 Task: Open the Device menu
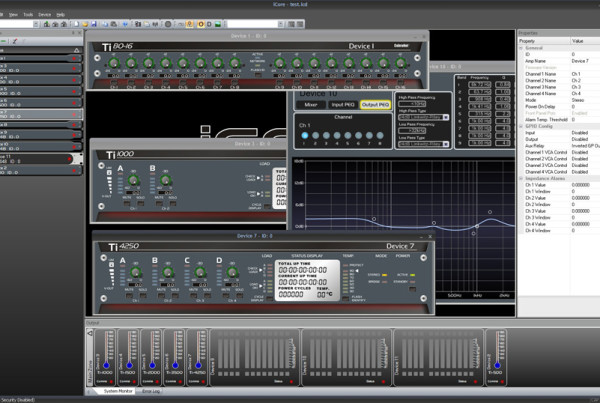tap(44, 15)
